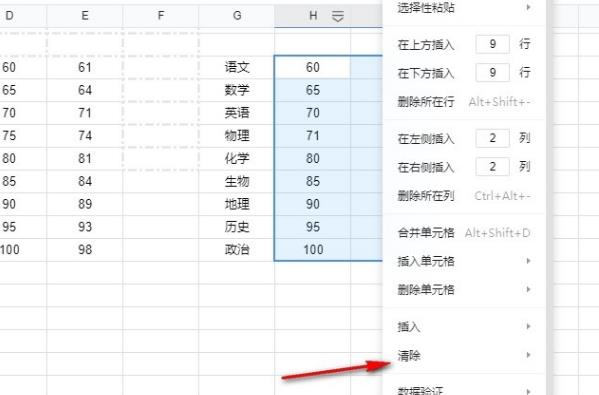
Task: Click cell containing 英语
Action: pyautogui.click(x=237, y=113)
